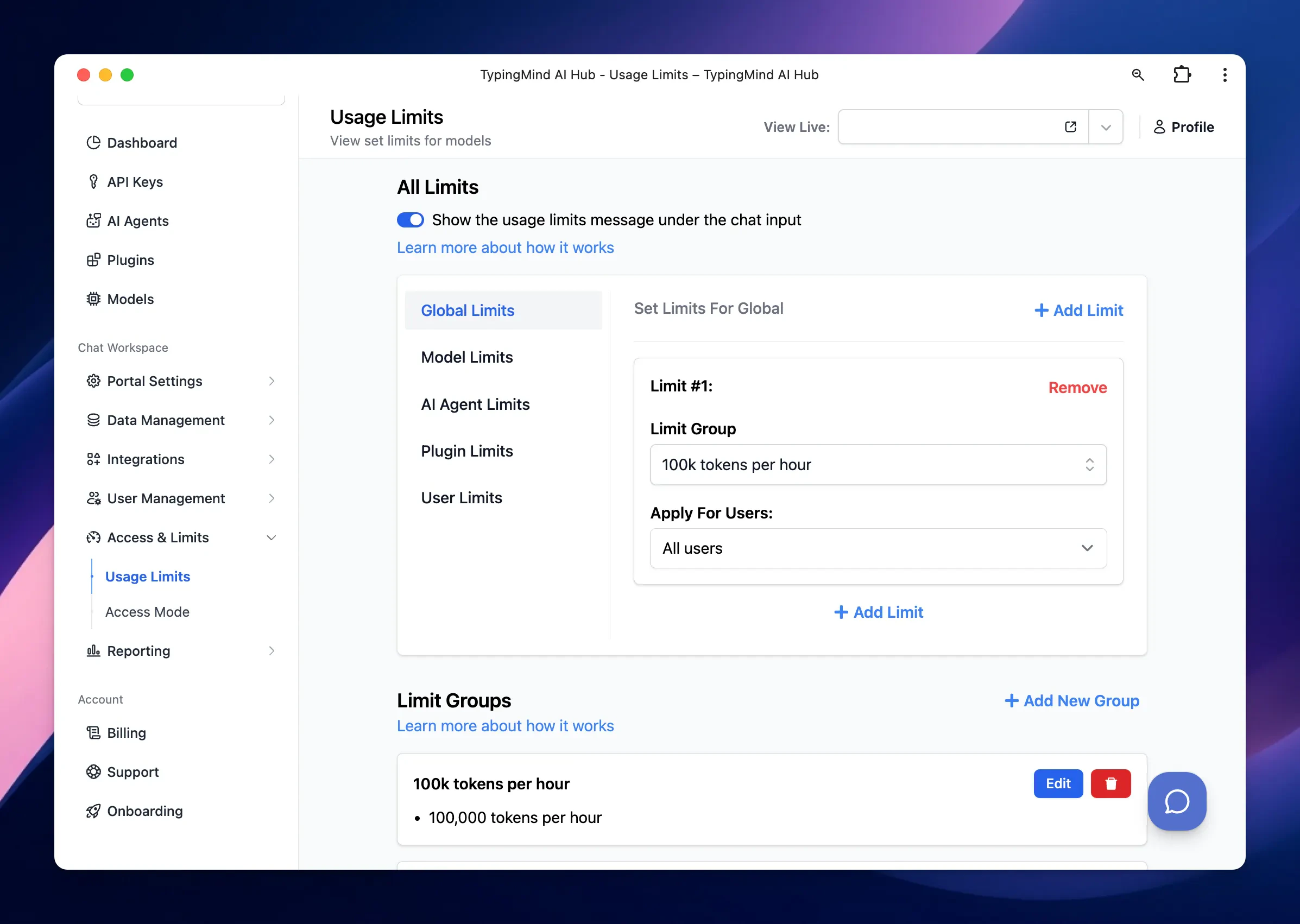Click the browser search magnifier icon
The image size is (1300, 924).
1137,74
